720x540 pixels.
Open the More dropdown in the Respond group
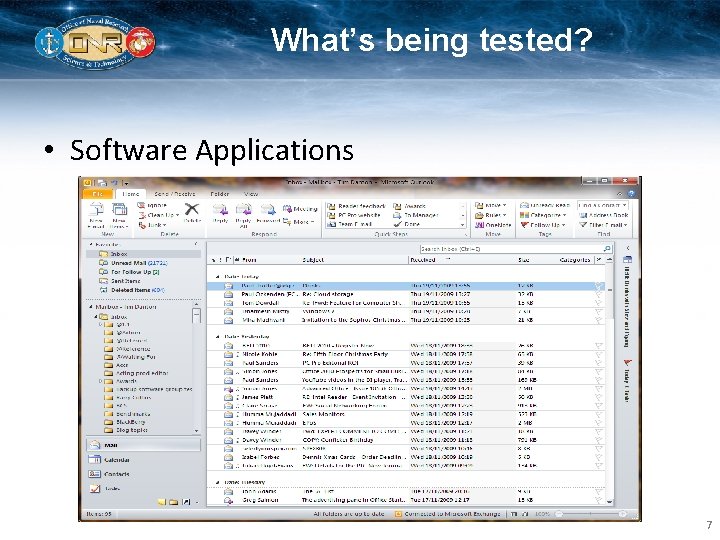298,222
